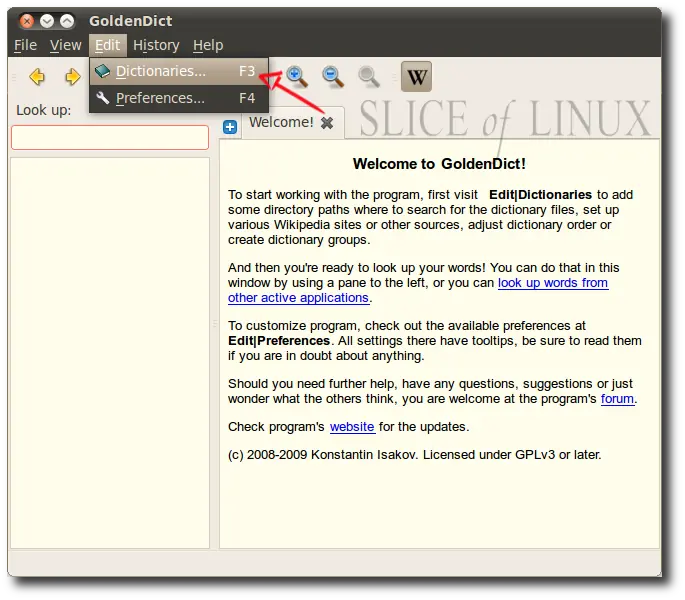685x600 pixels.
Task: Choose Preferences... from the Edit menu
Action: (x=179, y=98)
